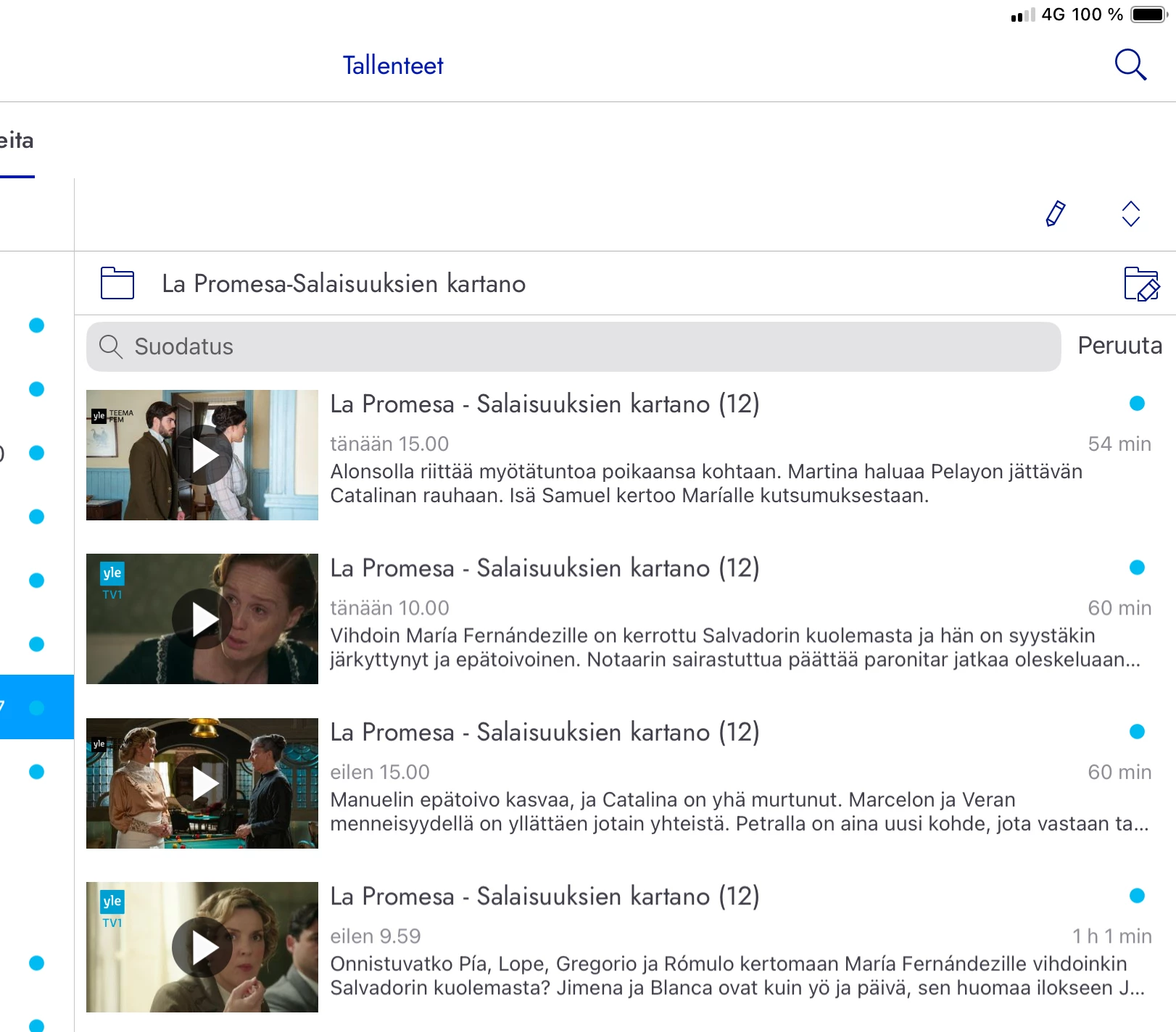Open the eilen 9.59 La Promesa title
The width and height of the screenshot is (1176, 1032).
[x=544, y=896]
